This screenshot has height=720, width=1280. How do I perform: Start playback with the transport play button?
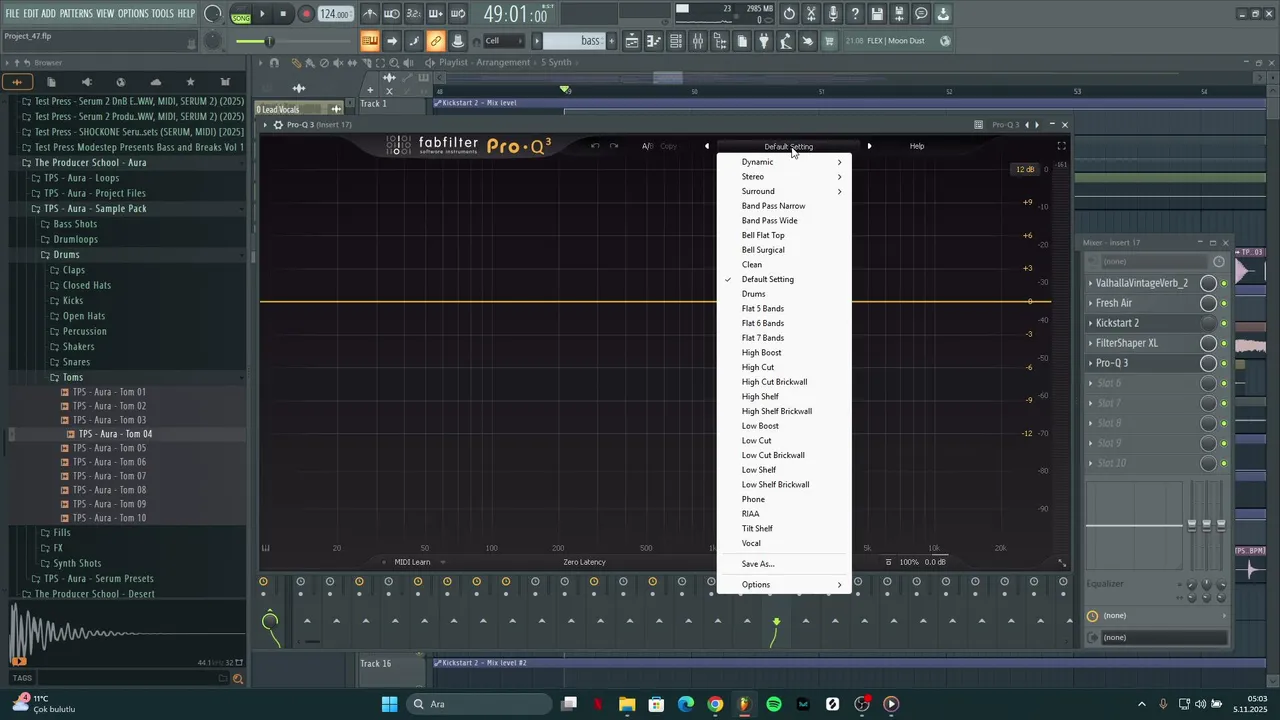[x=262, y=14]
